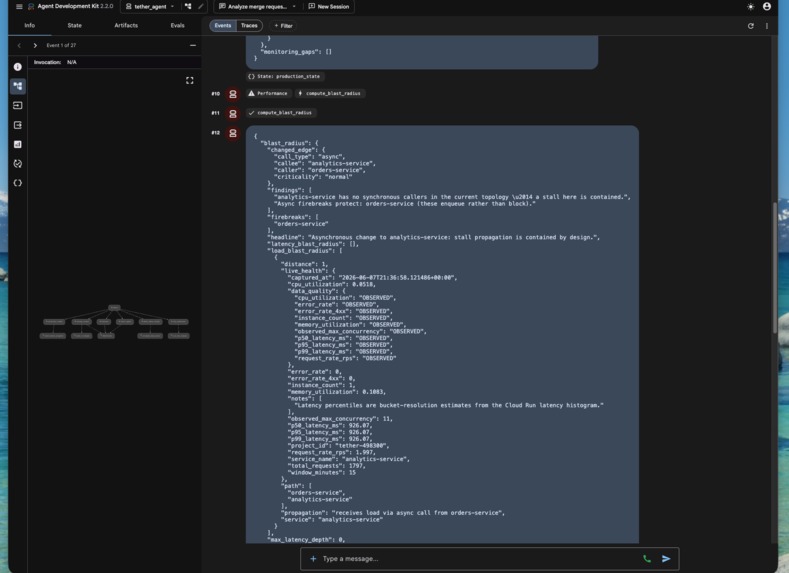789x573 pixels.
Task: Toggle the light/dark theme icon
Action: 751,7
